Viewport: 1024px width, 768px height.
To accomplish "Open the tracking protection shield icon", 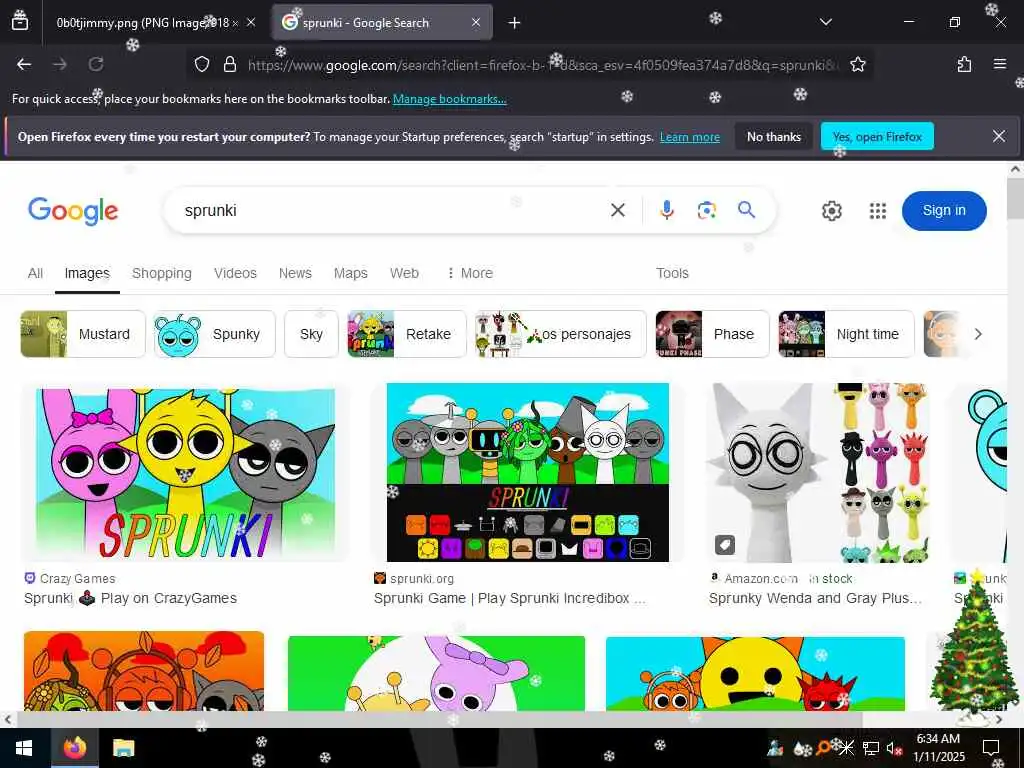I will click(x=202, y=64).
